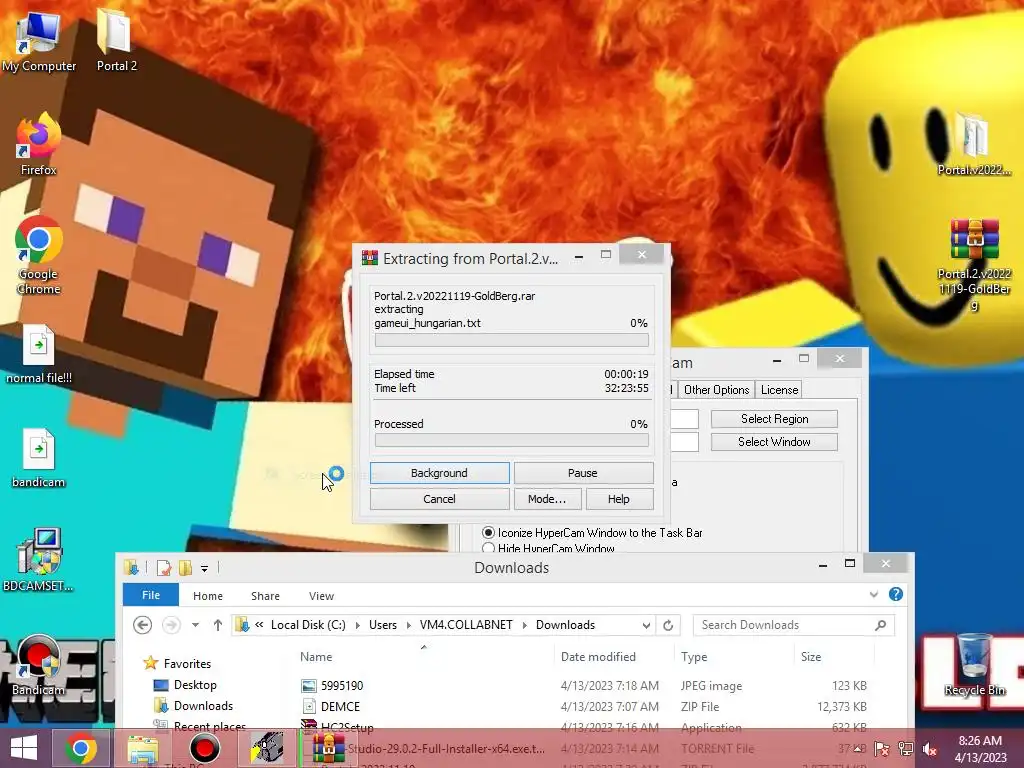Open the Windows Start button
The width and height of the screenshot is (1024, 768).
[x=24, y=748]
